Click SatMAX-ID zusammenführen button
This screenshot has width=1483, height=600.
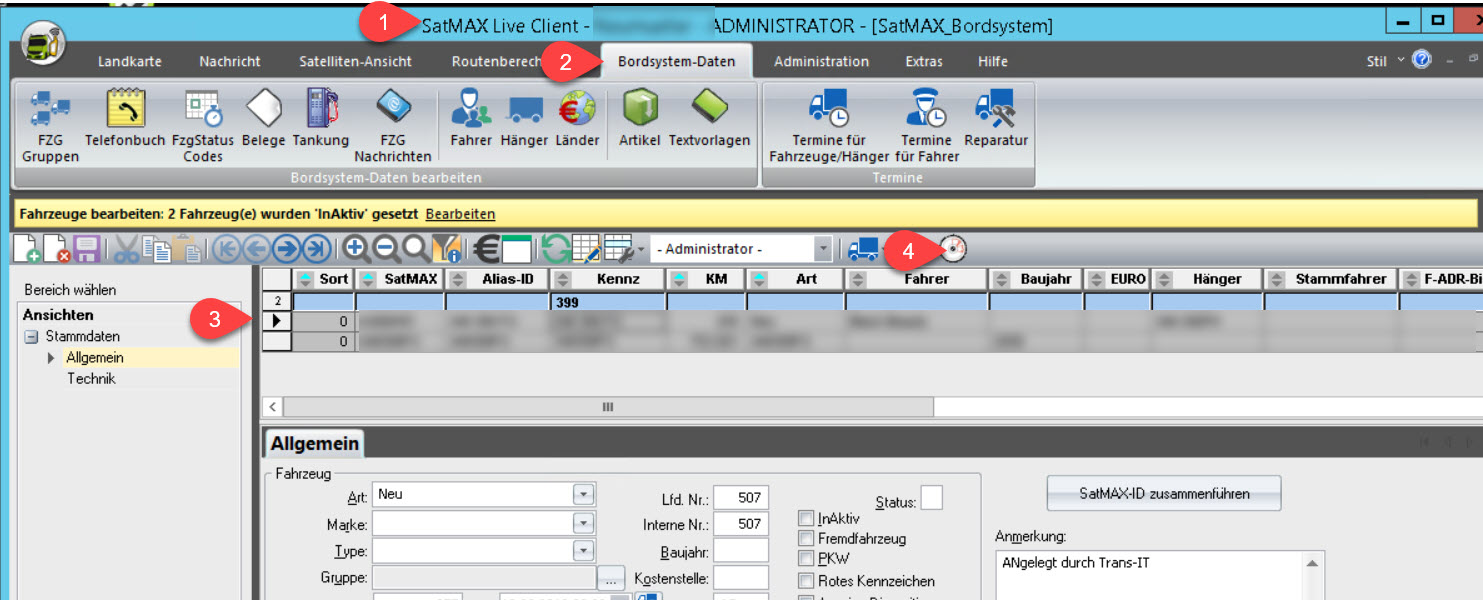click(1164, 494)
